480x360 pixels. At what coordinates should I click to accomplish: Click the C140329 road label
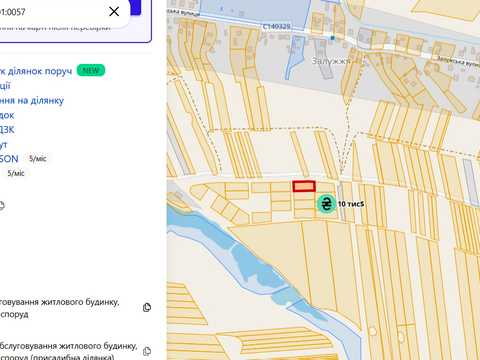[276, 26]
